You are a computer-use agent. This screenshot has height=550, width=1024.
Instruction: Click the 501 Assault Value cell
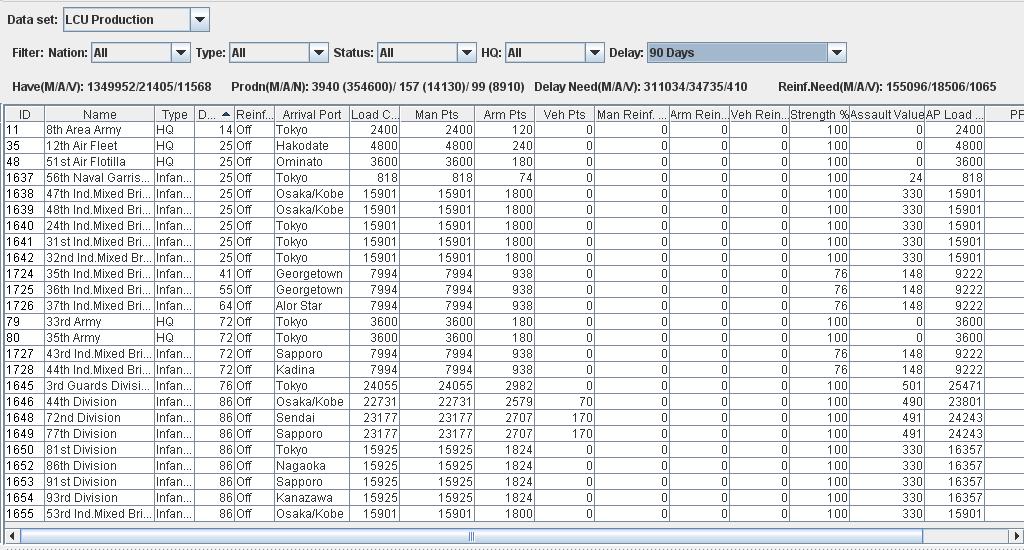[x=887, y=386]
